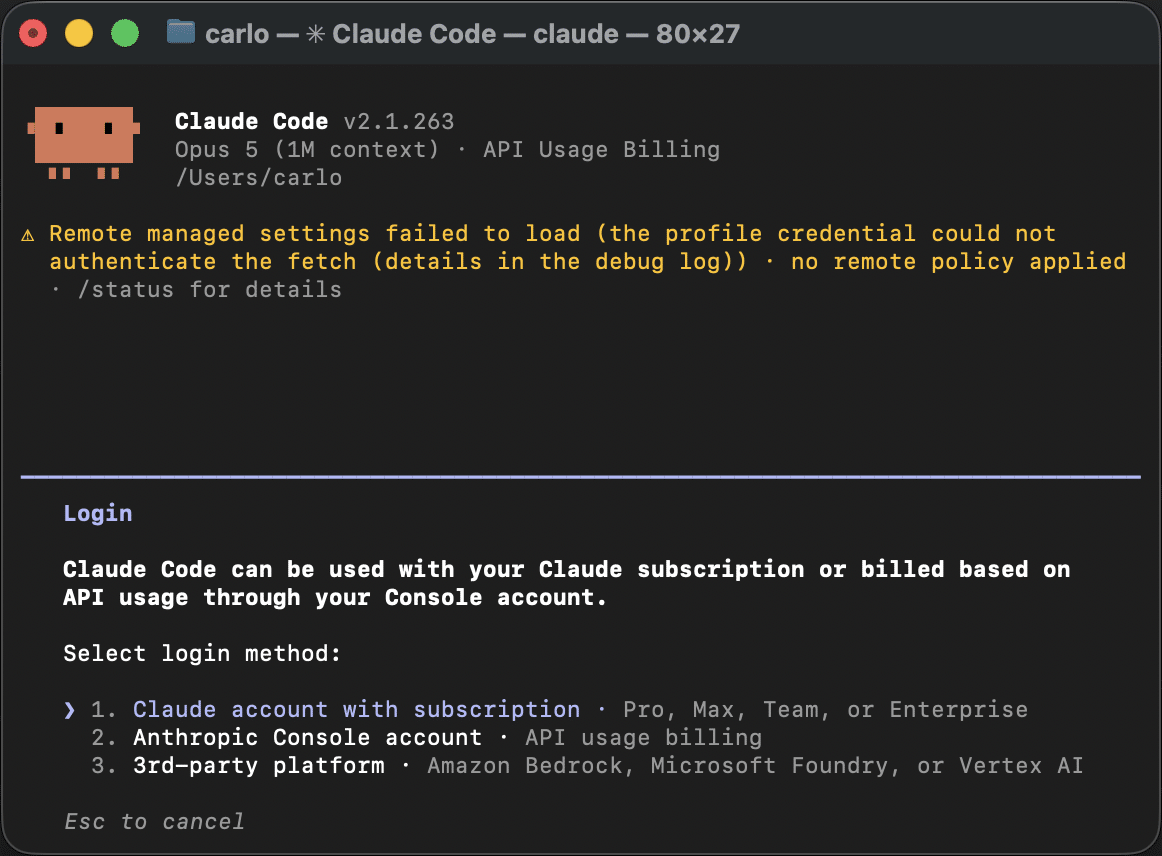Click the Claude Code pixel mascot logo
The width and height of the screenshot is (1162, 856).
click(x=84, y=143)
